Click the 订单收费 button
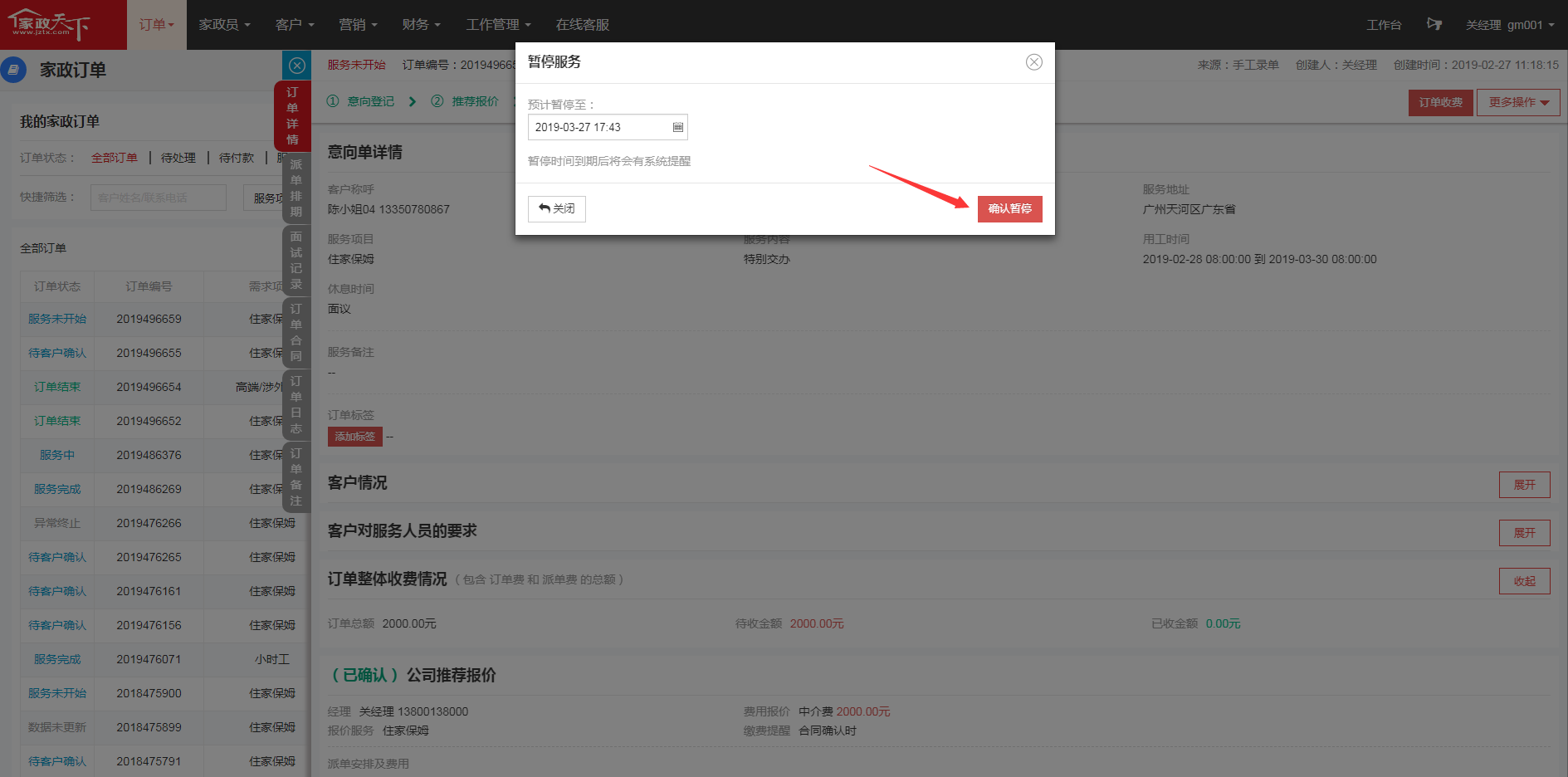1568x777 pixels. [1440, 103]
